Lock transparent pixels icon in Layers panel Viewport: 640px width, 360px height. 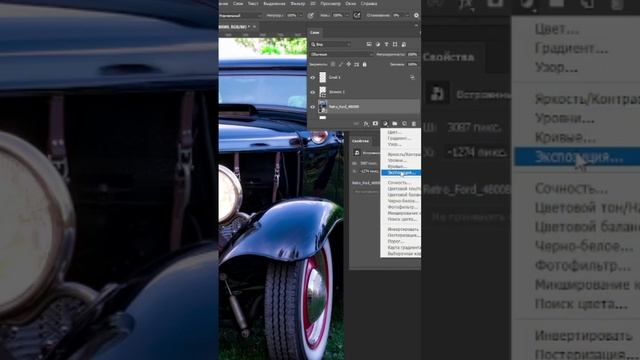click(x=333, y=64)
